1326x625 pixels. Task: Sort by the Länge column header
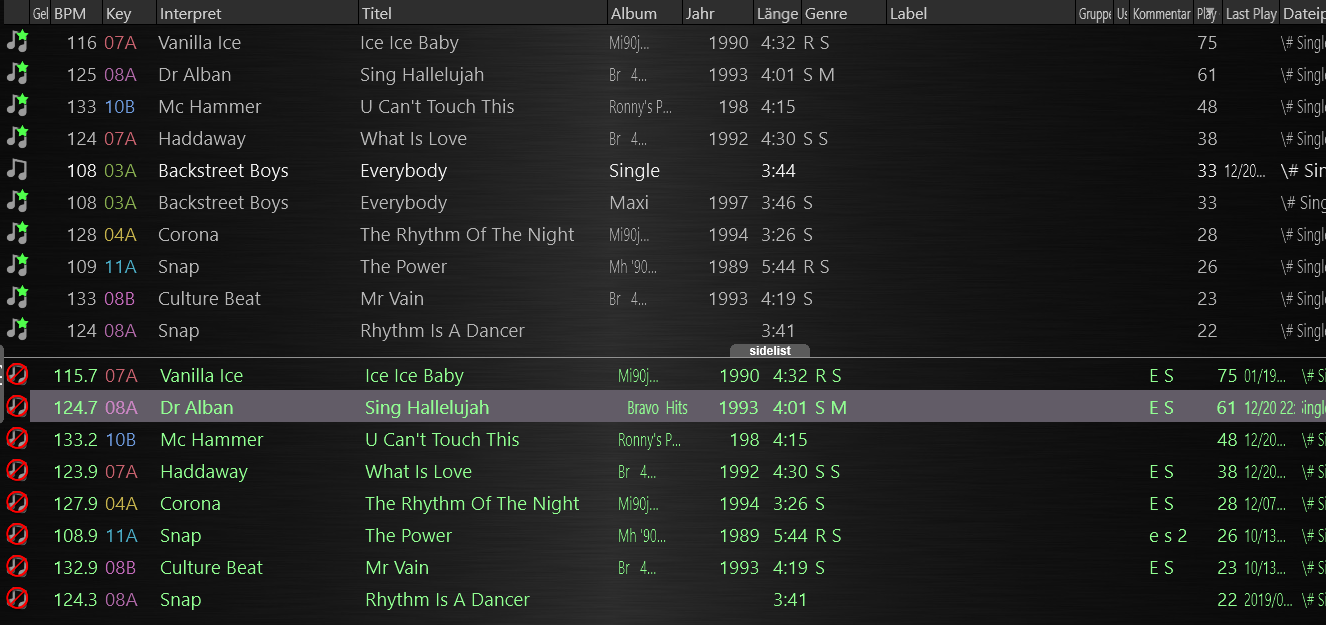(x=777, y=13)
